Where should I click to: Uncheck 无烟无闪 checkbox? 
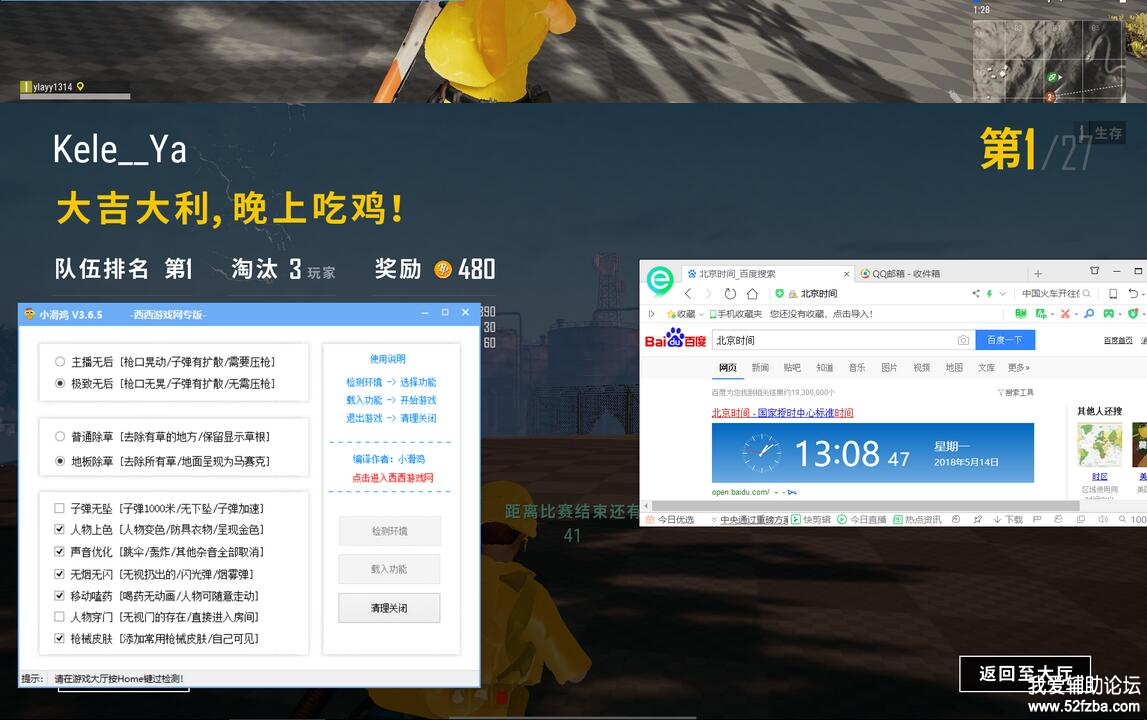(59, 574)
